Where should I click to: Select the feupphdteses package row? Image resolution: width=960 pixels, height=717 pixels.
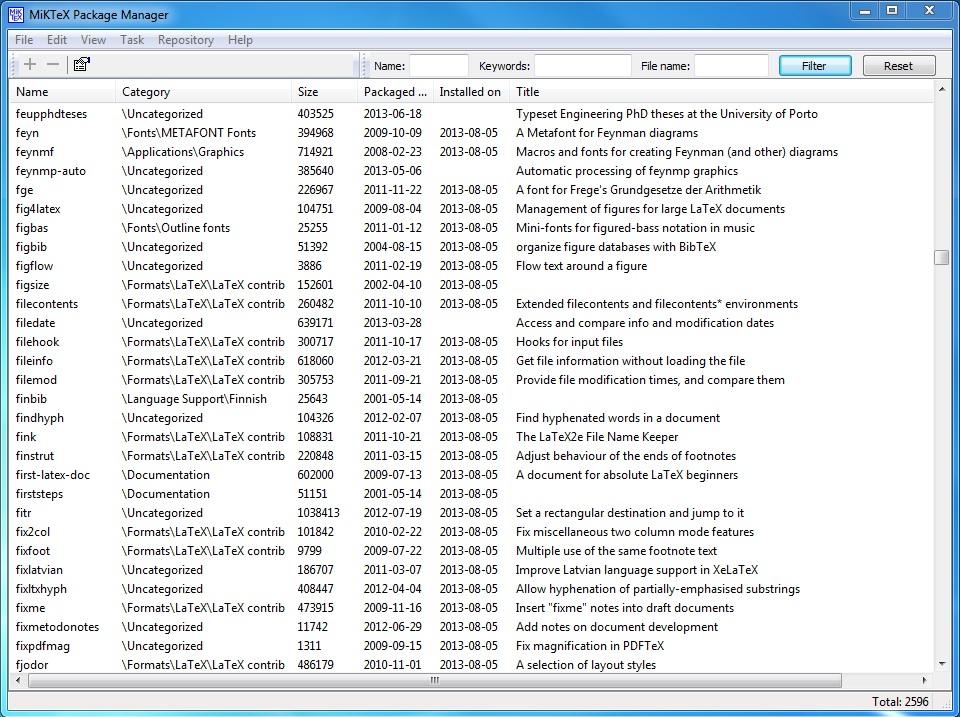471,114
